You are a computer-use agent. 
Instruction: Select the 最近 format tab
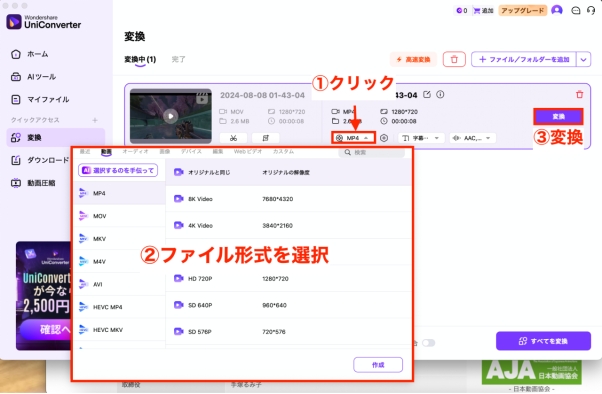pos(85,152)
